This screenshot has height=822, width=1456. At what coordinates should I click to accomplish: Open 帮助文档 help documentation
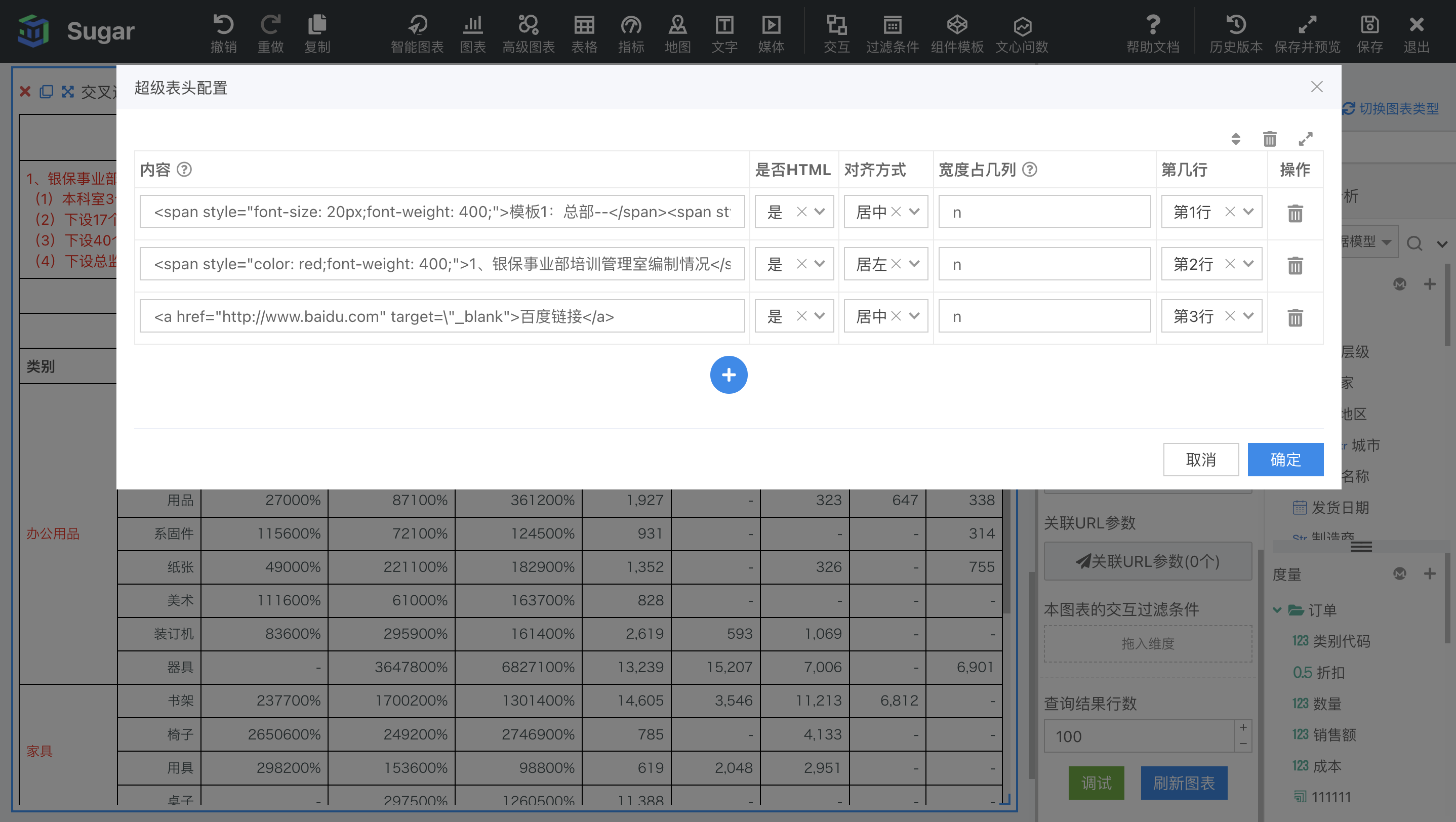(1153, 33)
